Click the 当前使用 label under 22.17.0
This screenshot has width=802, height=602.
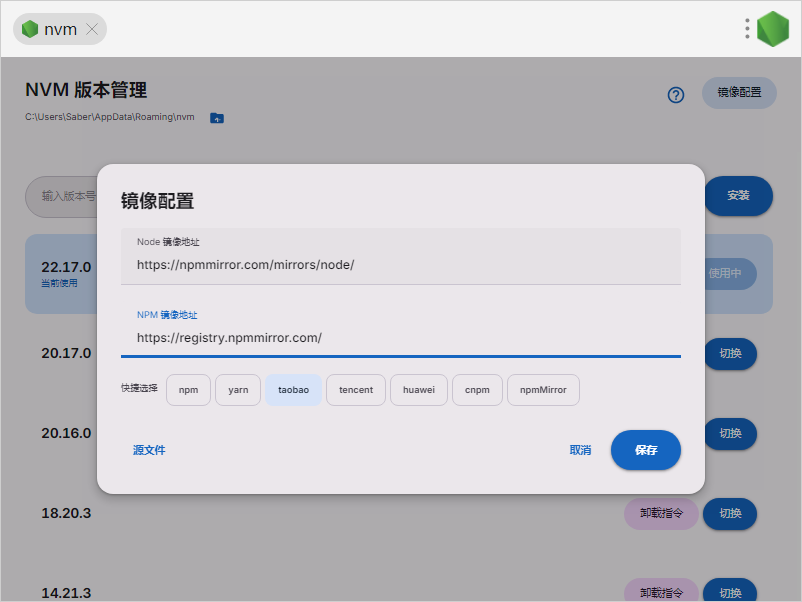(x=59, y=283)
